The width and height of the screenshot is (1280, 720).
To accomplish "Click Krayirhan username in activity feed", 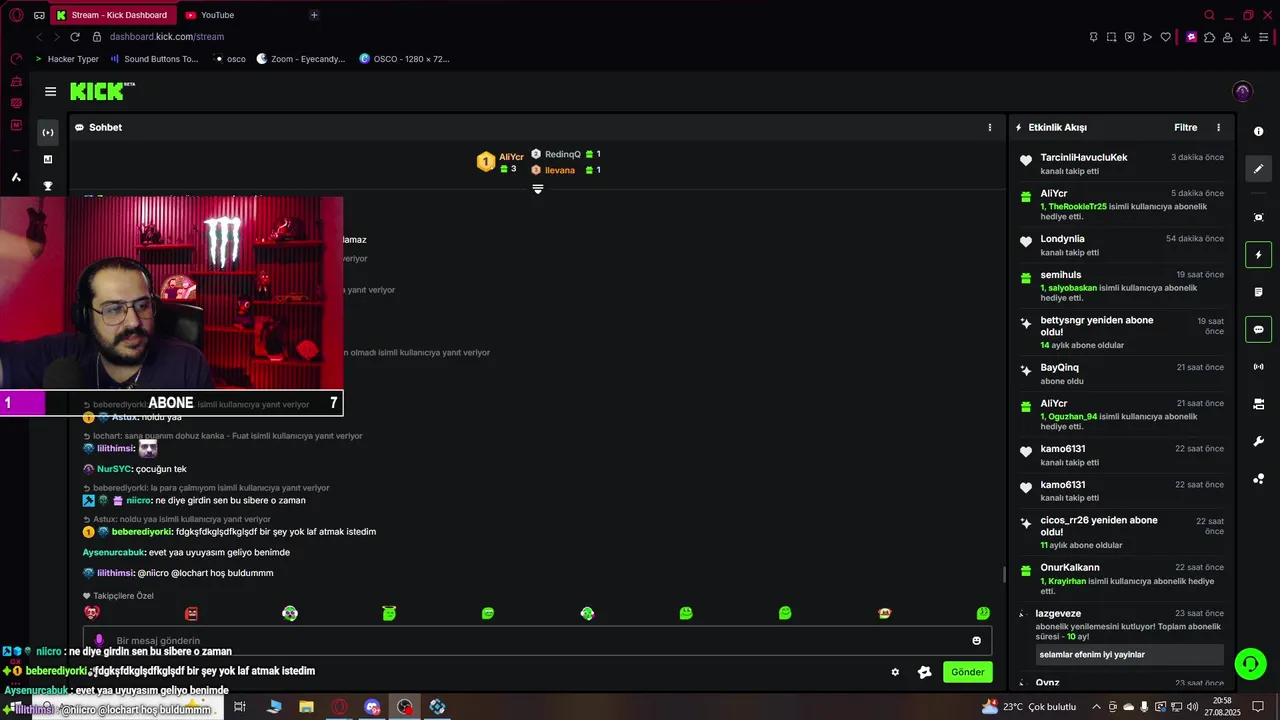I will (1067, 580).
